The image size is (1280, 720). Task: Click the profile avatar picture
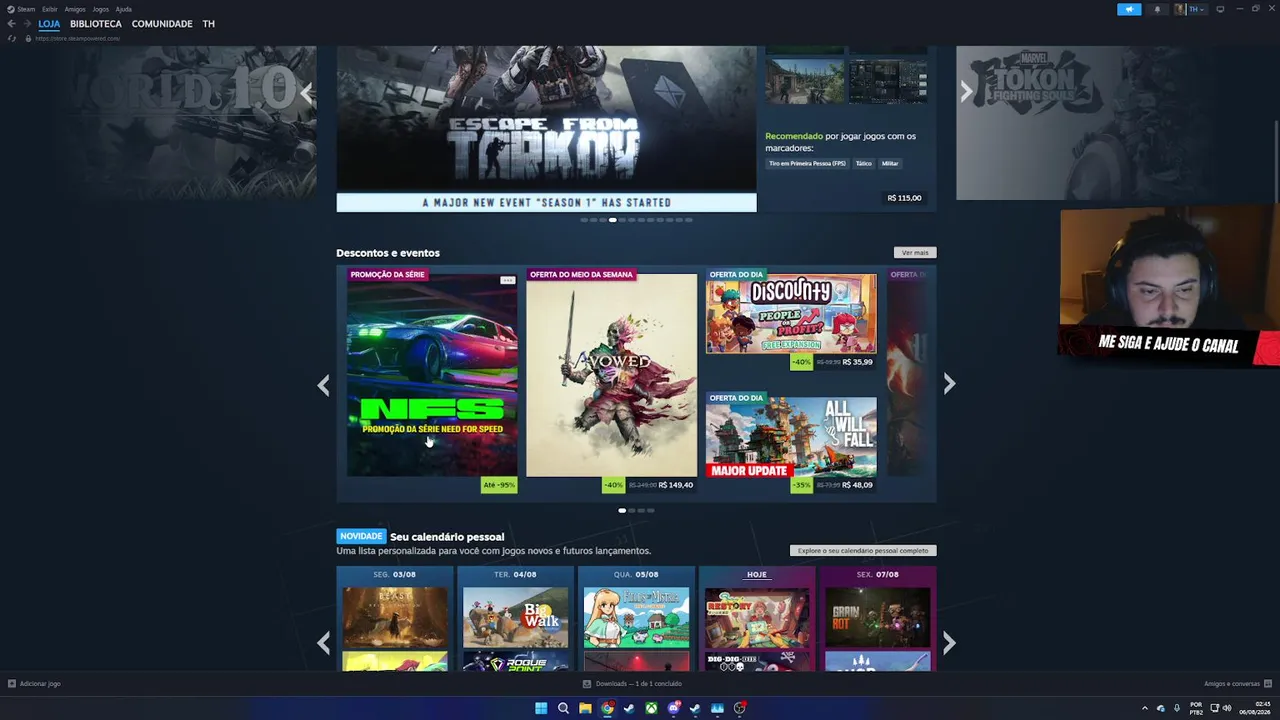point(1180,9)
